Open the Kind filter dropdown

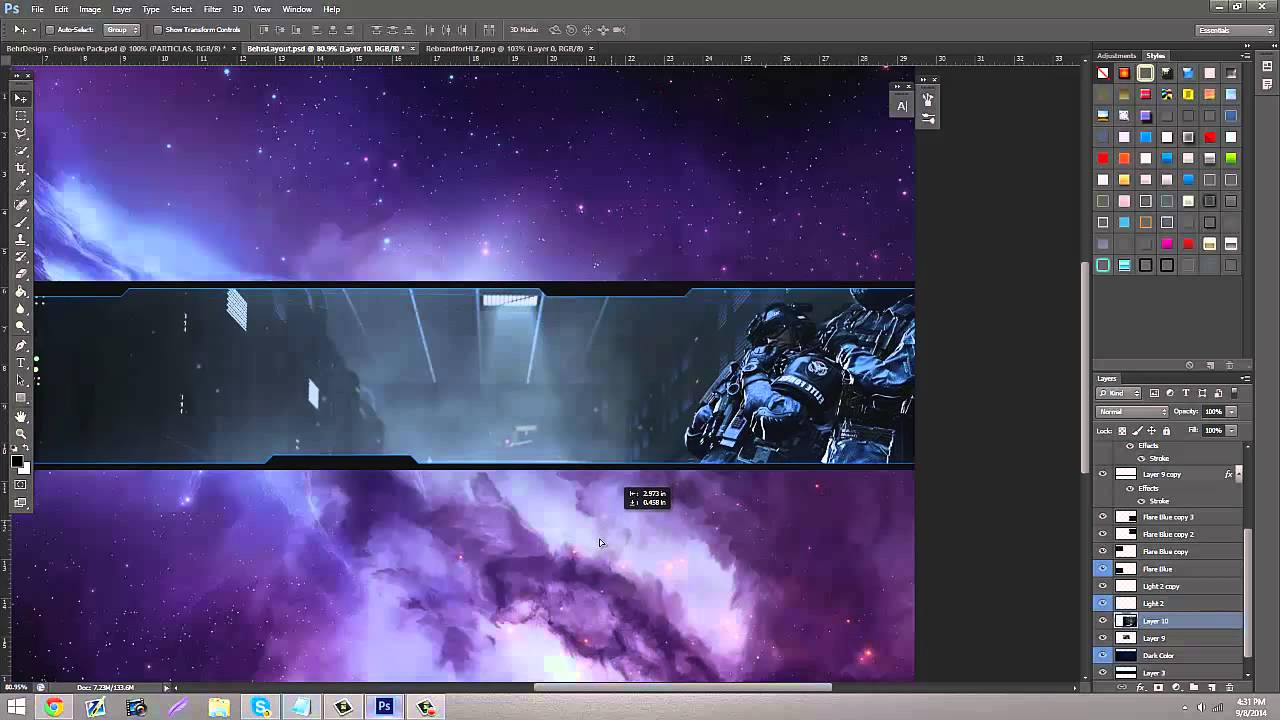(1119, 393)
